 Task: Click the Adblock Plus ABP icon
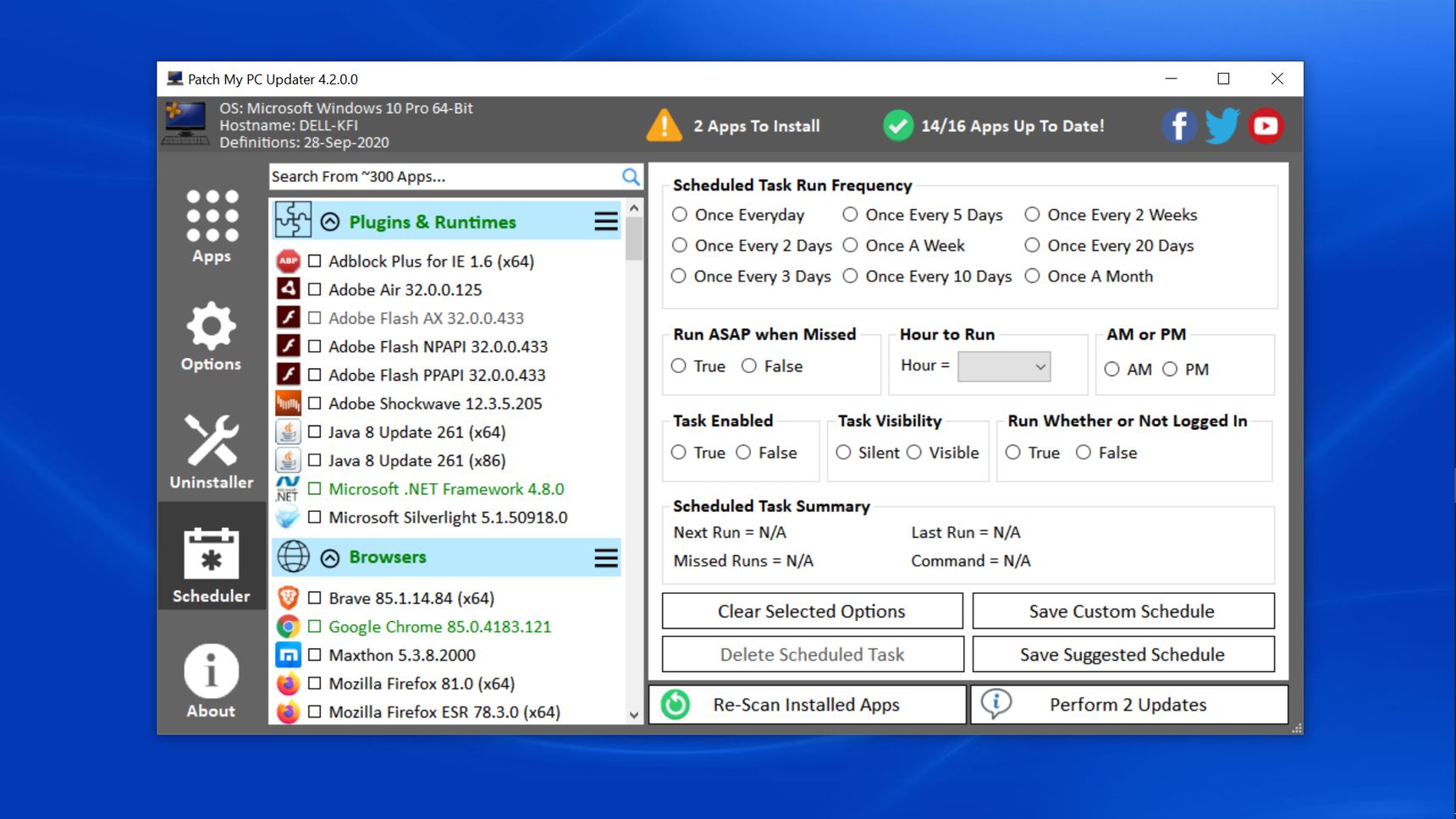[x=288, y=261]
